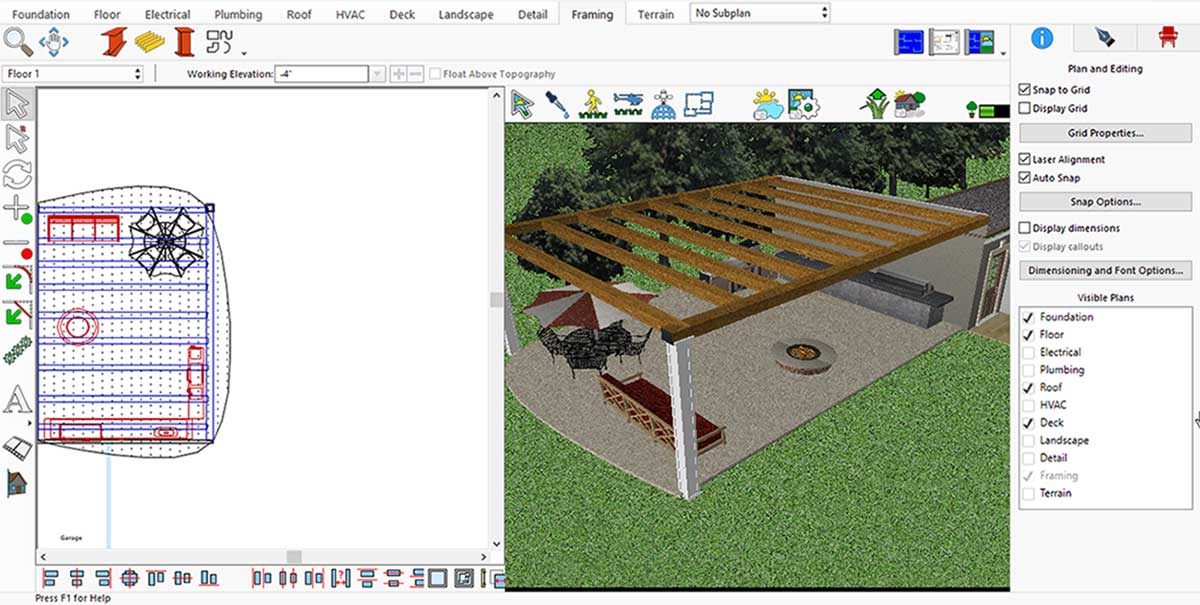The image size is (1200, 605).
Task: Open Snap Options dialog
Action: point(1105,202)
